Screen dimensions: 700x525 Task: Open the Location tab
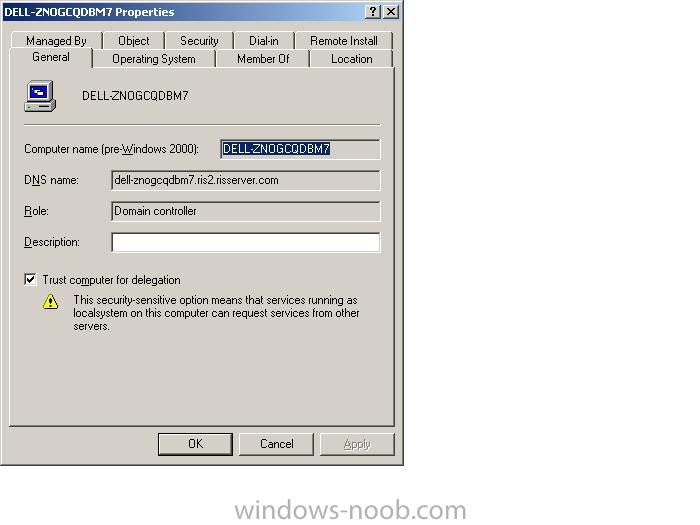(351, 59)
